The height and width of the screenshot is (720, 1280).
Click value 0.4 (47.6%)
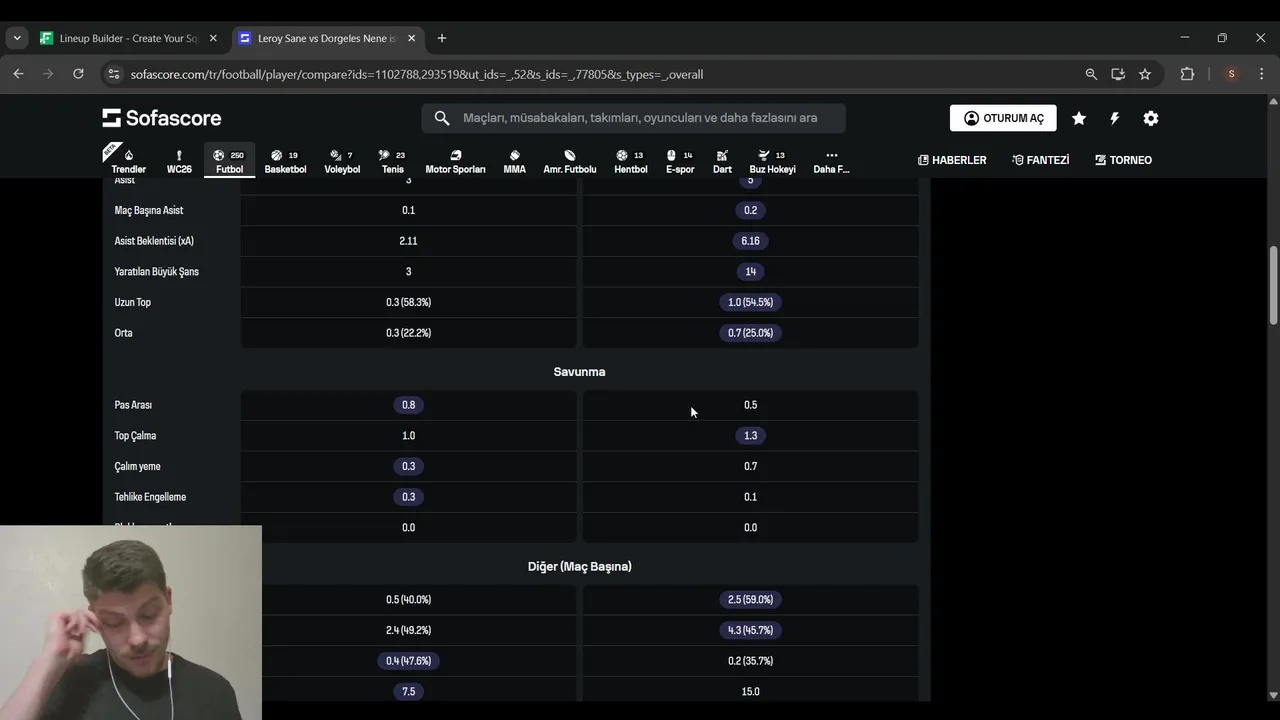(x=408, y=661)
